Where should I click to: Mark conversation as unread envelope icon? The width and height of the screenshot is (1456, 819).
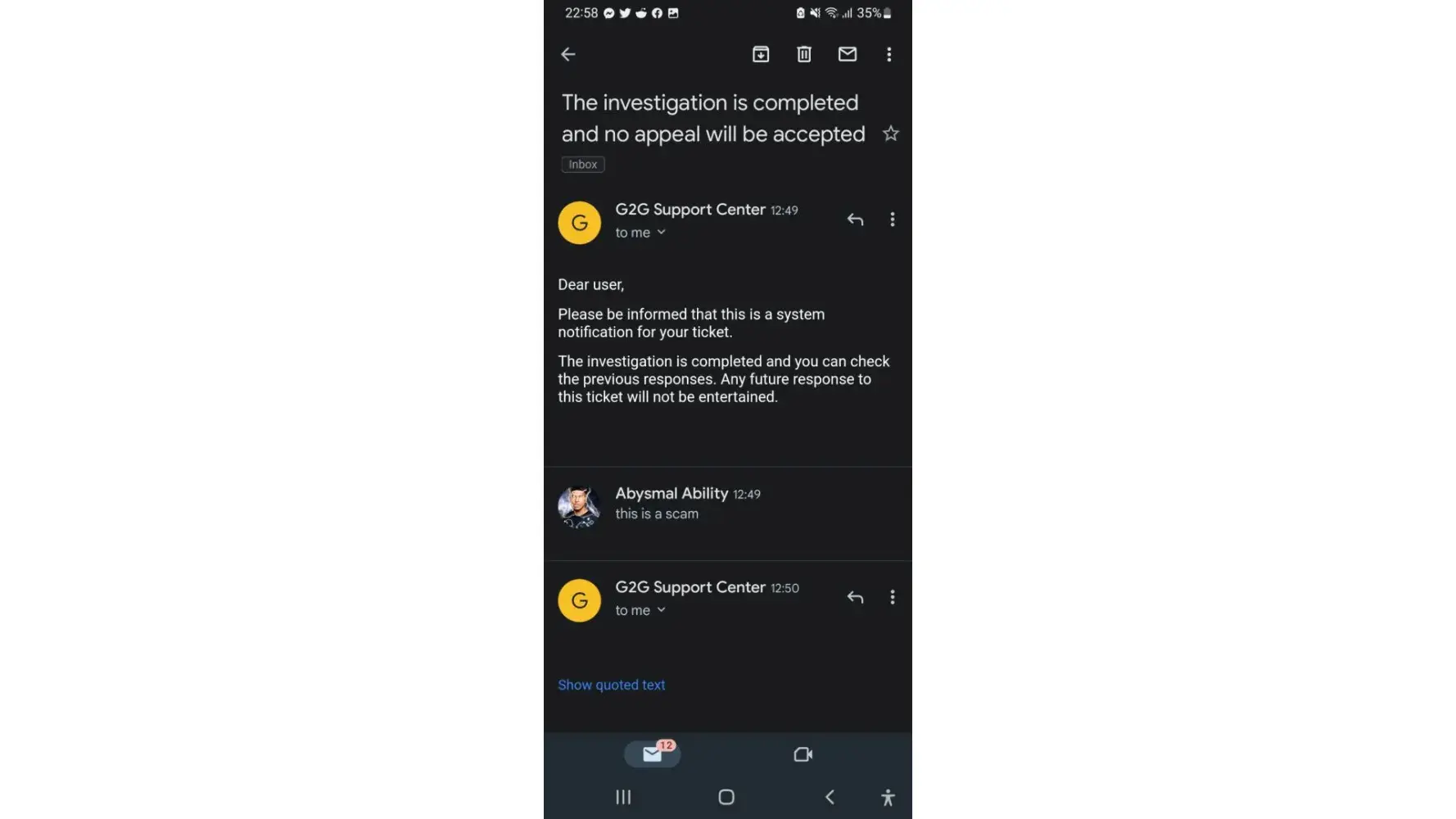[848, 54]
